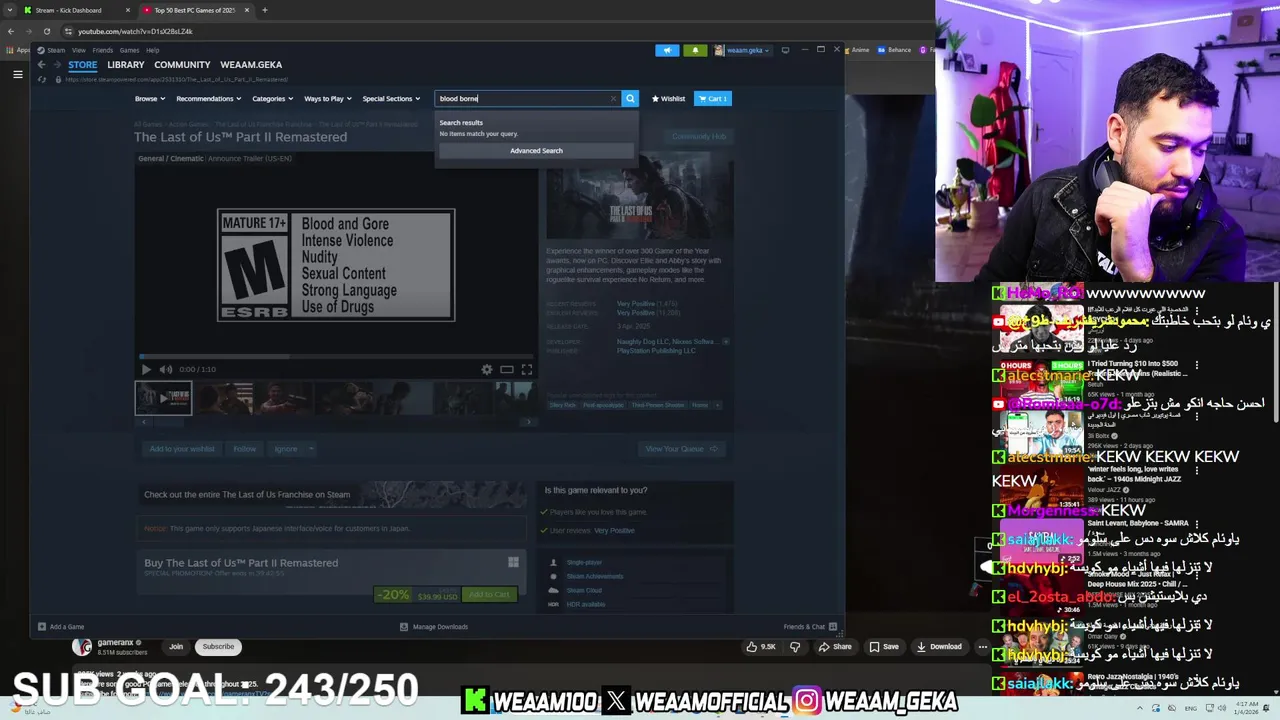Expand the Browse dropdown
Image resolution: width=1280 pixels, height=720 pixels.
tap(150, 99)
